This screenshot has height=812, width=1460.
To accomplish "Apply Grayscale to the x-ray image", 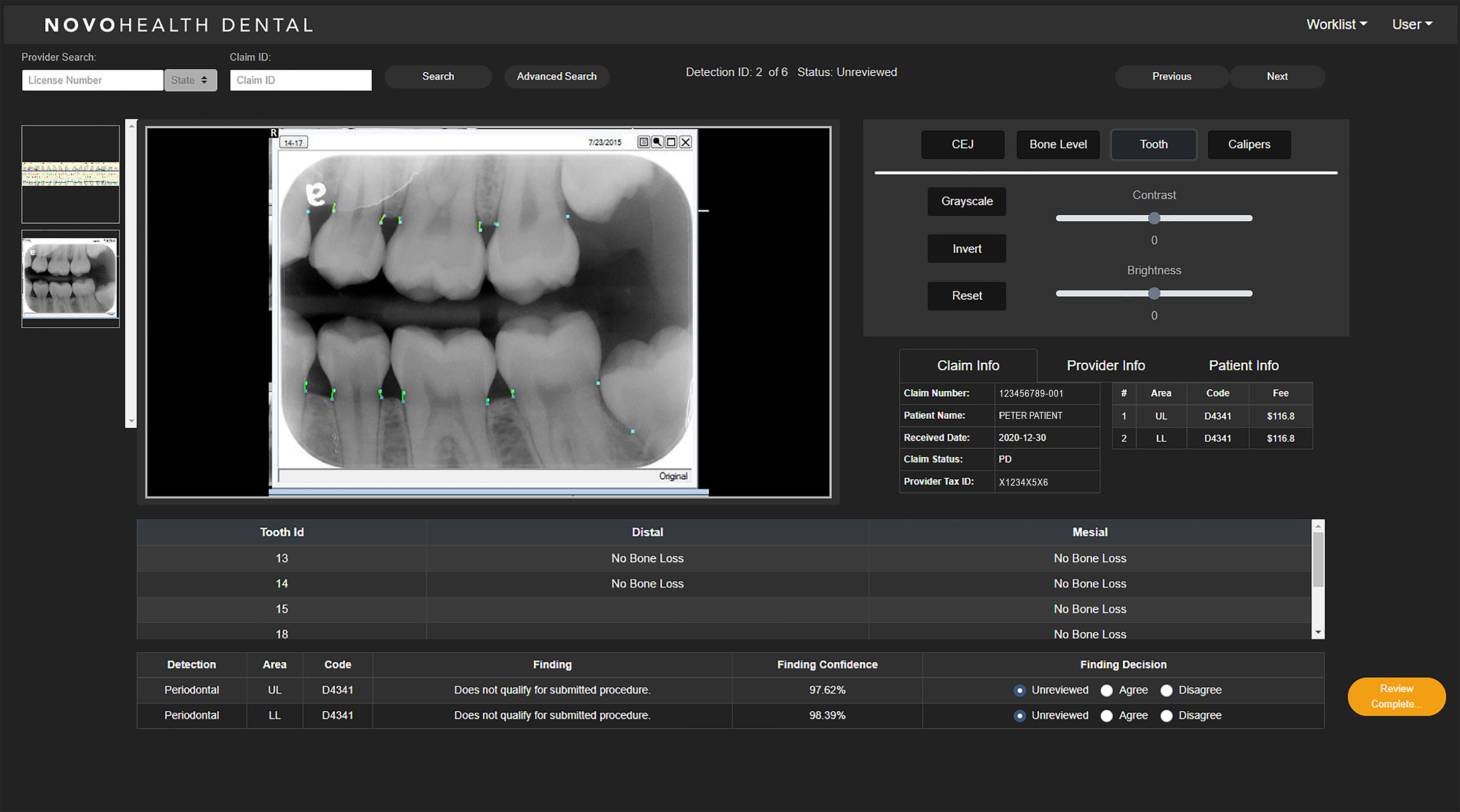I will [x=967, y=201].
